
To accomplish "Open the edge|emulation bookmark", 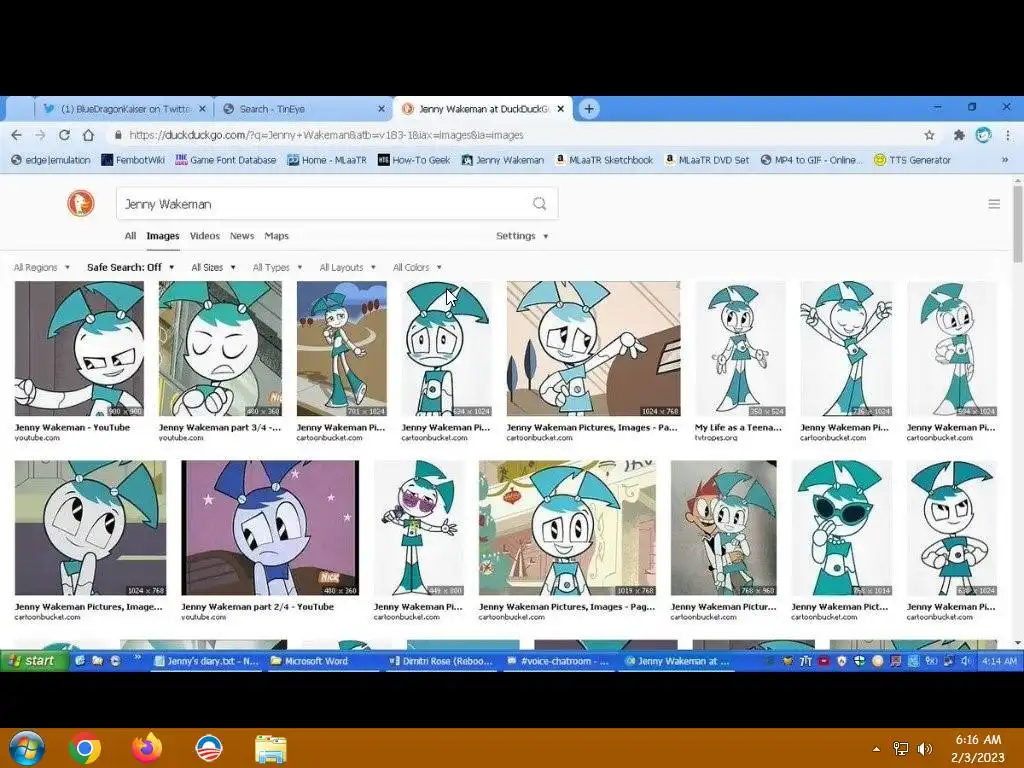I will 51,160.
